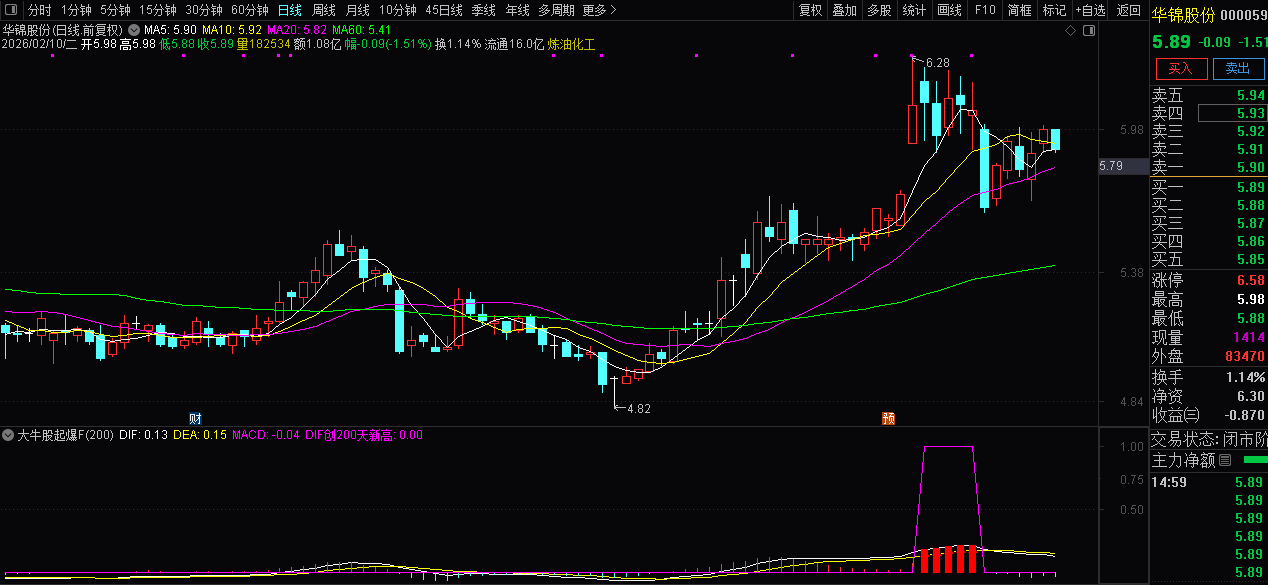Select the 卖五 price 5.94
The image size is (1268, 585).
(x=1249, y=95)
